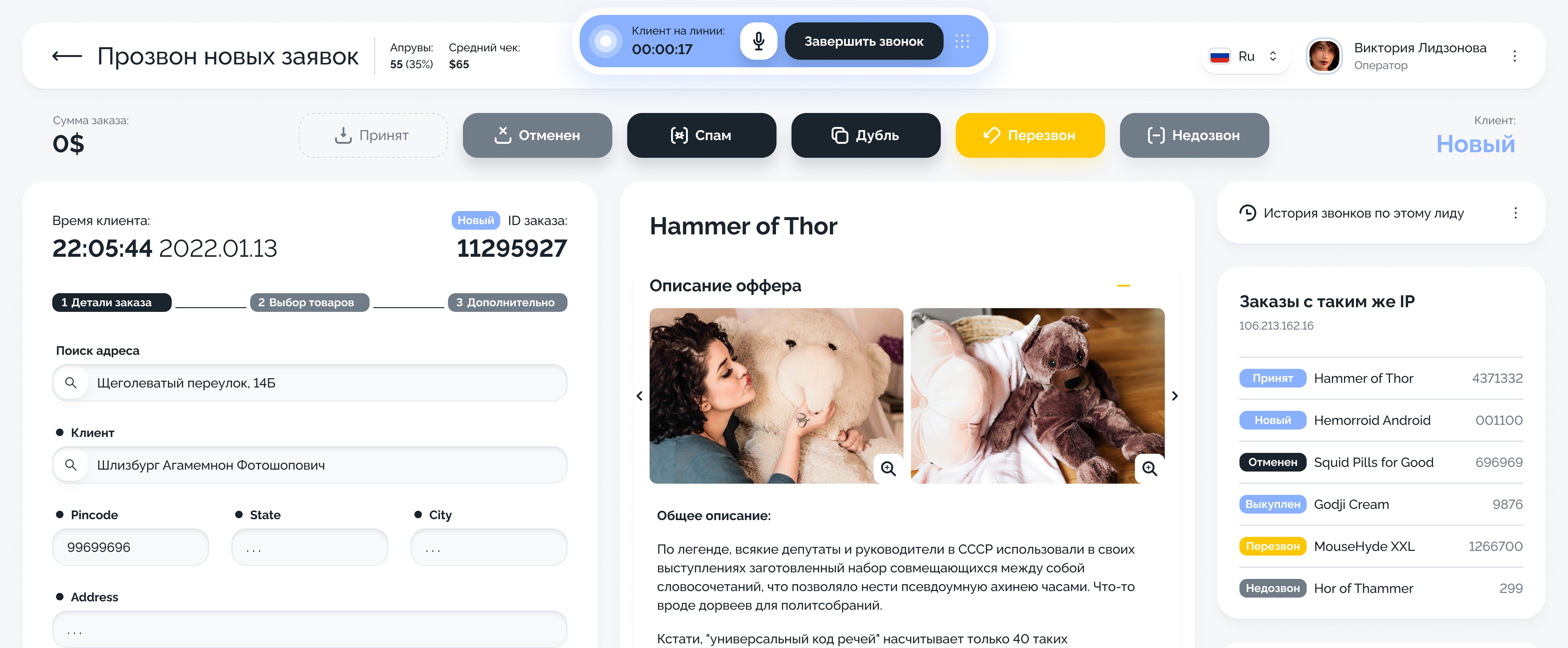Click the back arrow beside Прозвон новых заявок
This screenshot has width=1568, height=648.
tap(67, 56)
